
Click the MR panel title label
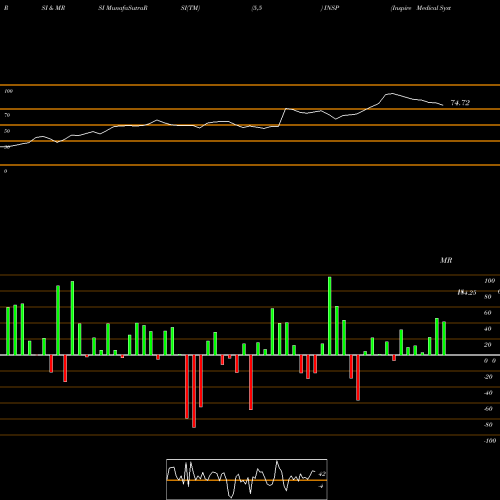(446, 260)
